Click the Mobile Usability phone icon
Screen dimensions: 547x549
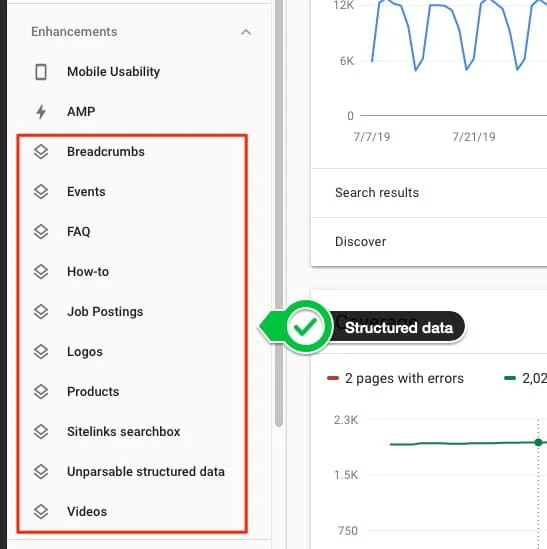point(41,72)
